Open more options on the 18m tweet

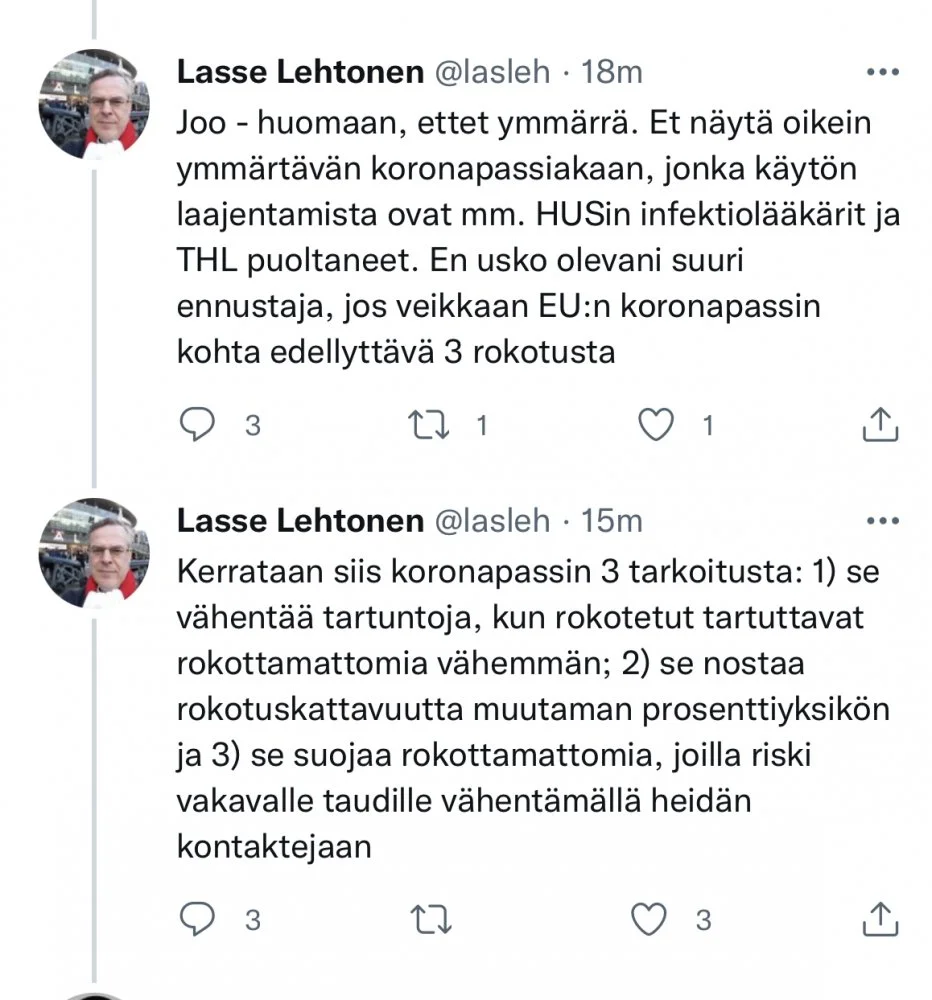pyautogui.click(x=882, y=73)
